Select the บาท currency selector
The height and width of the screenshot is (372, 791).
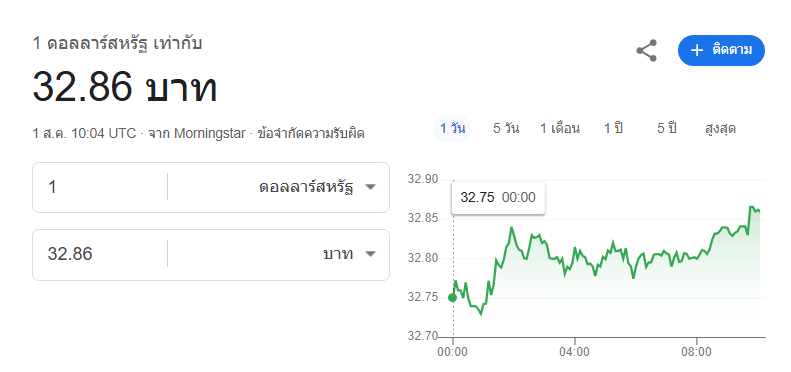point(349,254)
